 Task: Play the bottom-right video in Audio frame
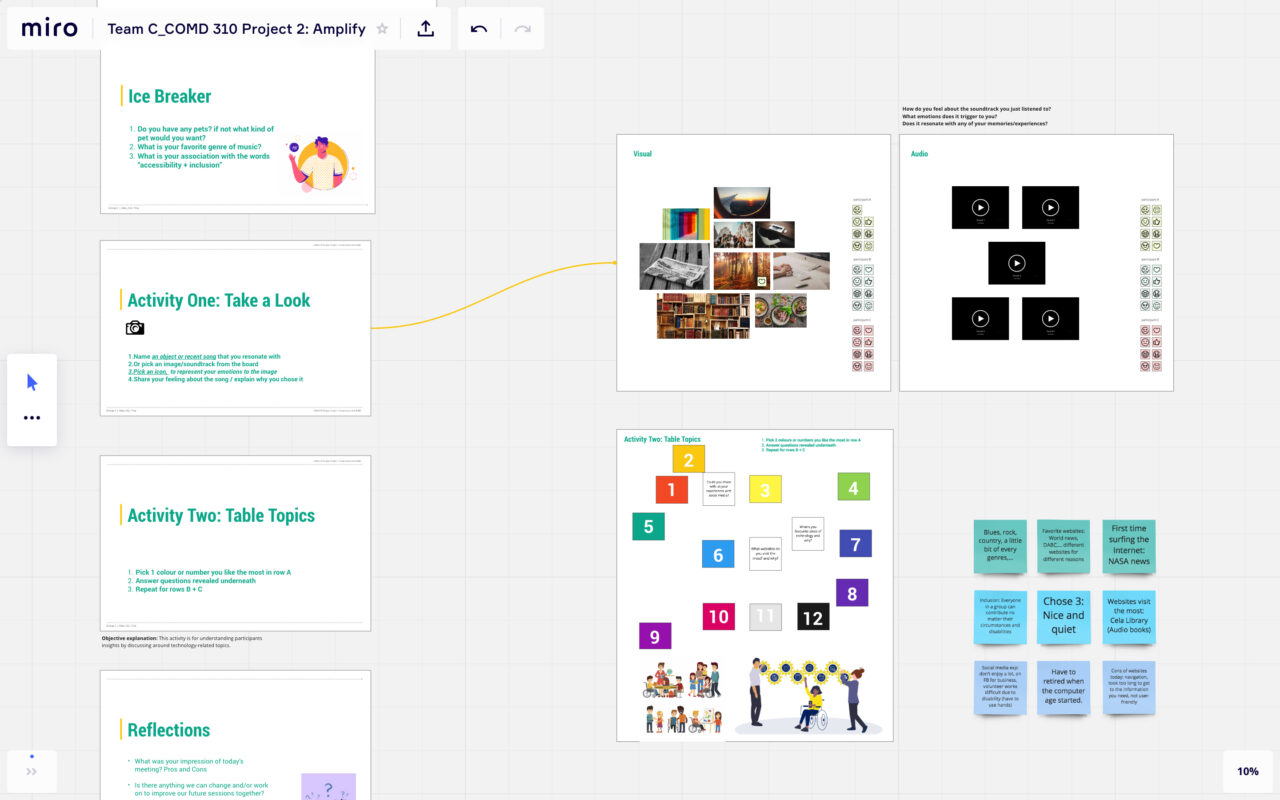coord(1050,319)
